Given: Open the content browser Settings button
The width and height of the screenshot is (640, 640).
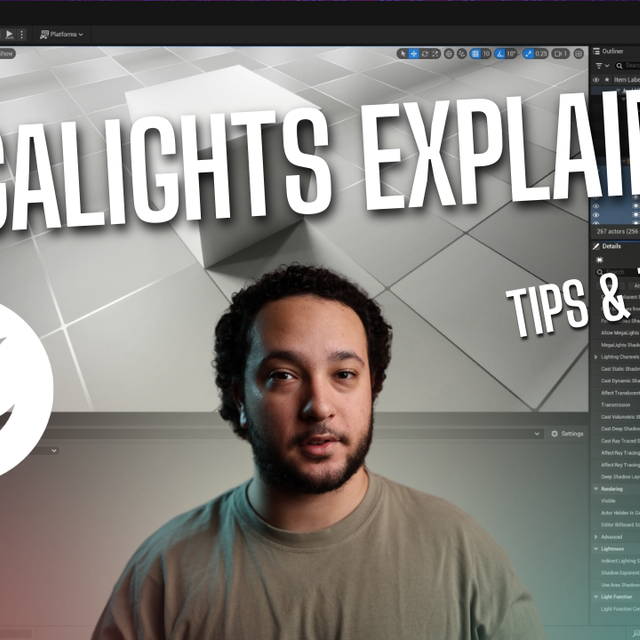Looking at the screenshot, I should (567, 433).
